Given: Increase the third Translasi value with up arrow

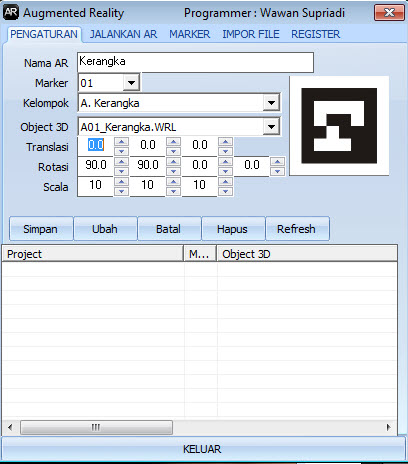Looking at the screenshot, I should click(225, 142).
